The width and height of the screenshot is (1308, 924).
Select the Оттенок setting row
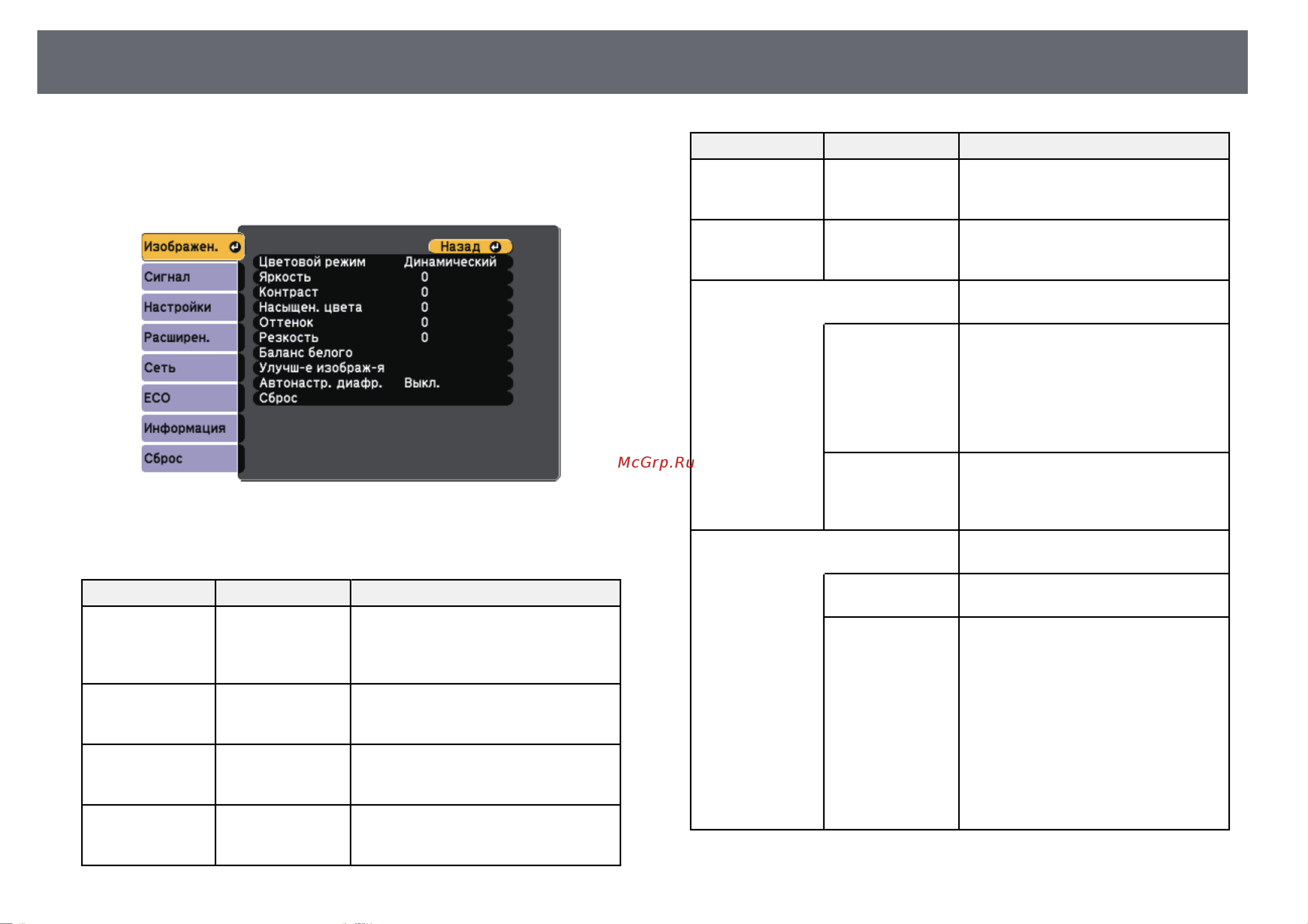pyautogui.click(x=383, y=322)
